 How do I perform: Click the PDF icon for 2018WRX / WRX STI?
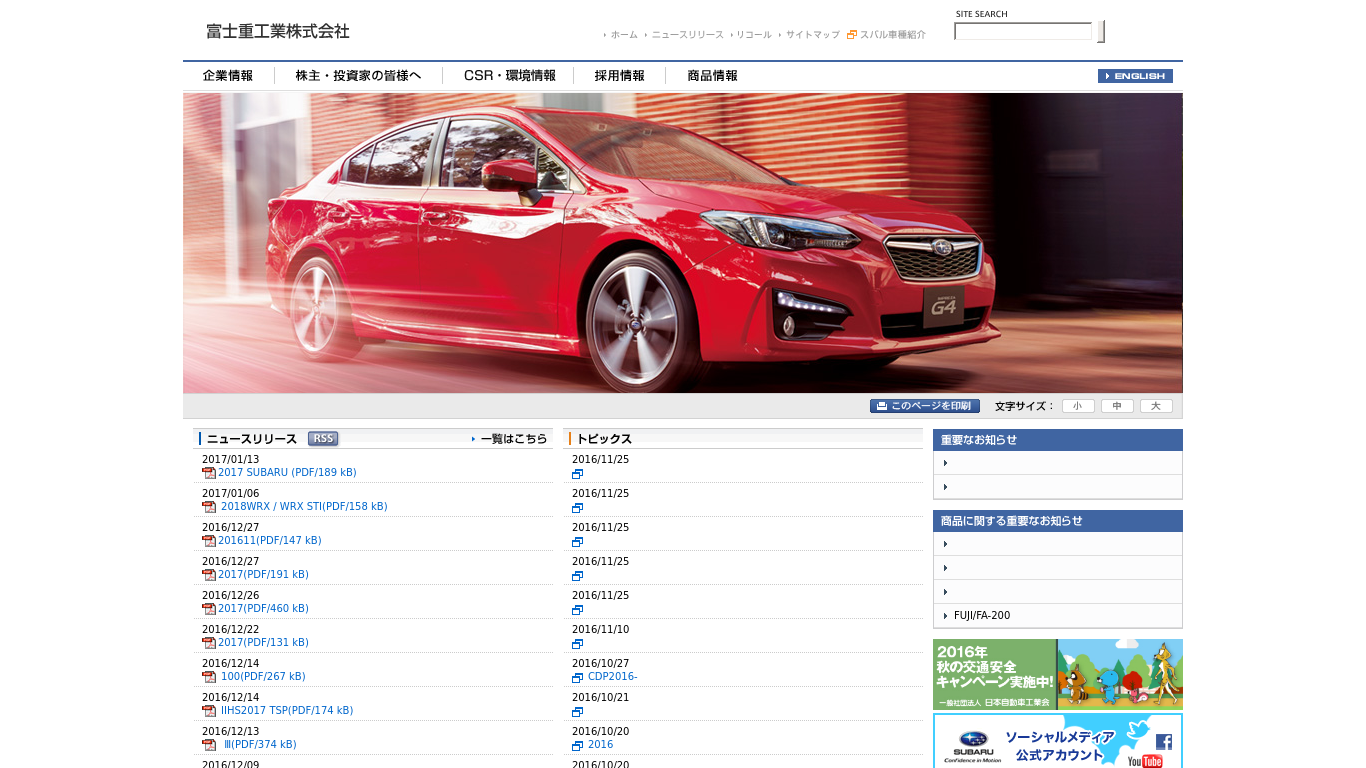coord(208,507)
